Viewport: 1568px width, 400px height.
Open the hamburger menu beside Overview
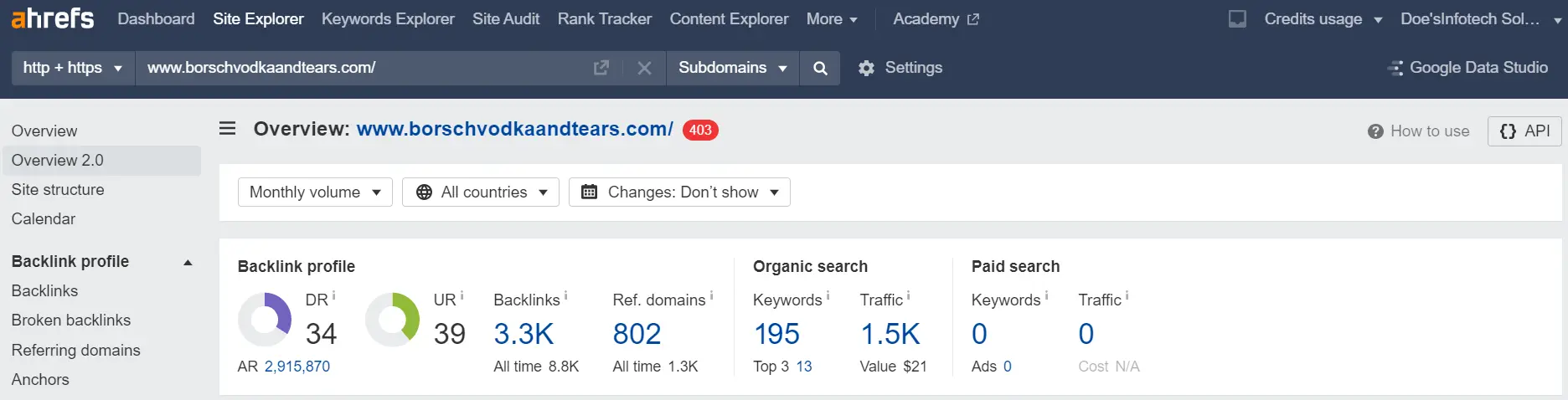tap(227, 129)
